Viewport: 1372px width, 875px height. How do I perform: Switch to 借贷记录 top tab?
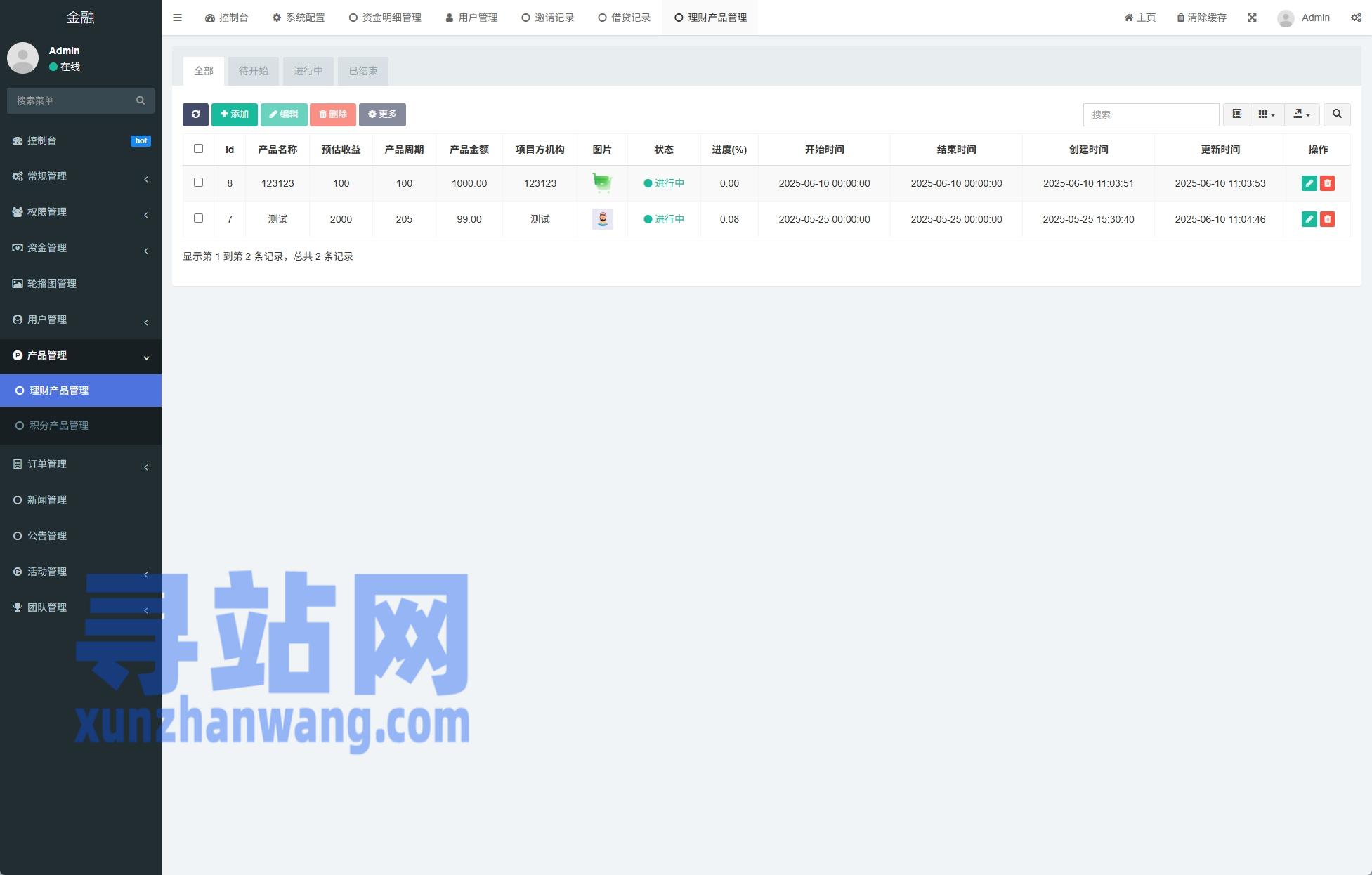[624, 18]
